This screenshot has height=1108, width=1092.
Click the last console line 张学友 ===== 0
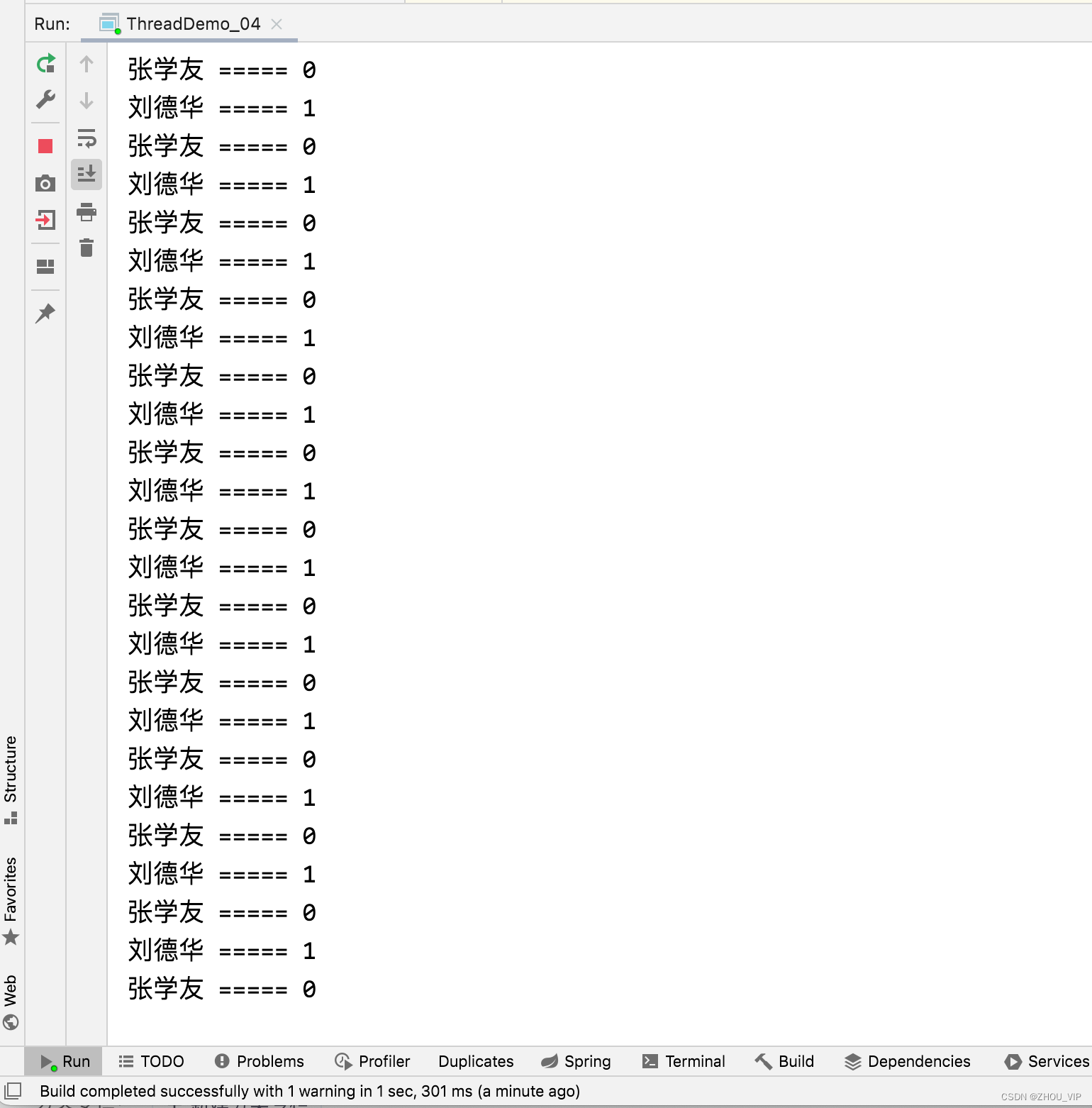222,989
